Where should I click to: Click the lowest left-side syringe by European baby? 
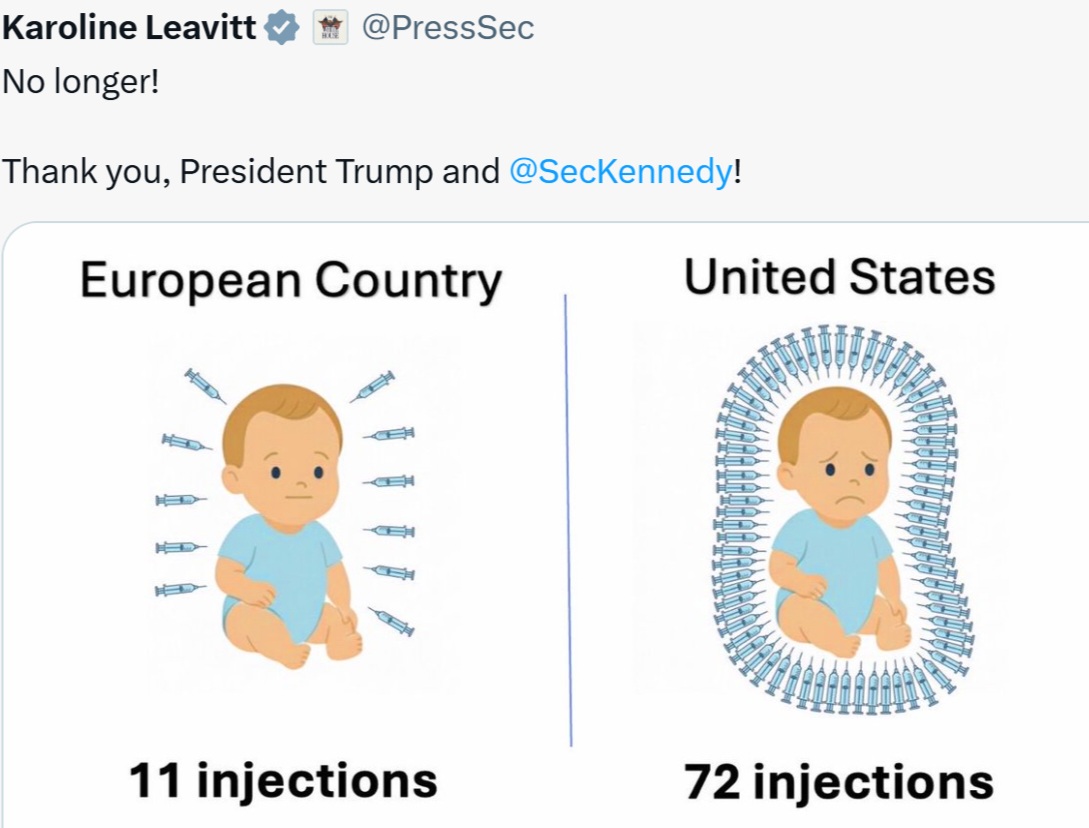(x=181, y=590)
